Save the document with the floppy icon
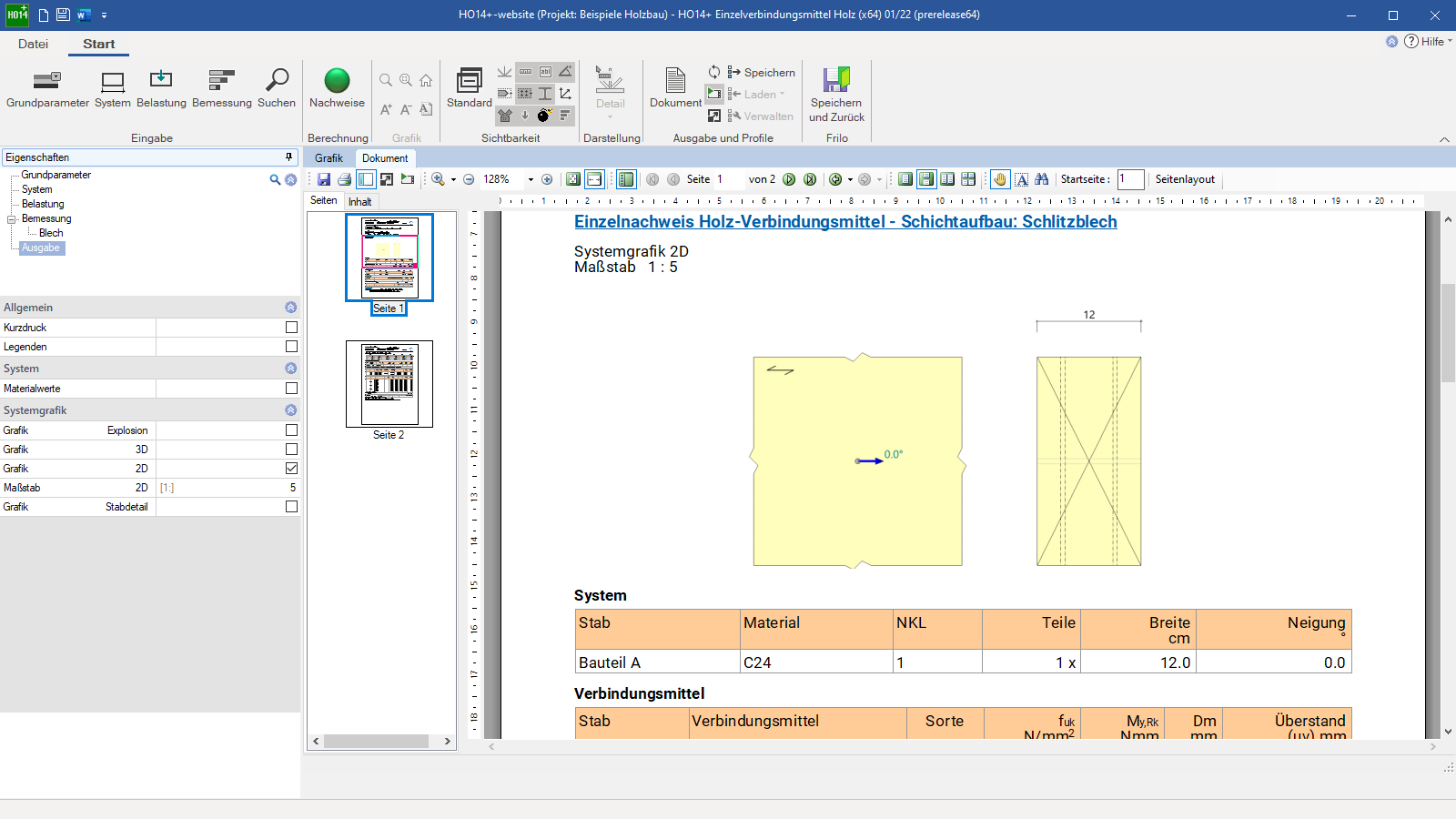Image resolution: width=1456 pixels, height=819 pixels. [x=324, y=179]
